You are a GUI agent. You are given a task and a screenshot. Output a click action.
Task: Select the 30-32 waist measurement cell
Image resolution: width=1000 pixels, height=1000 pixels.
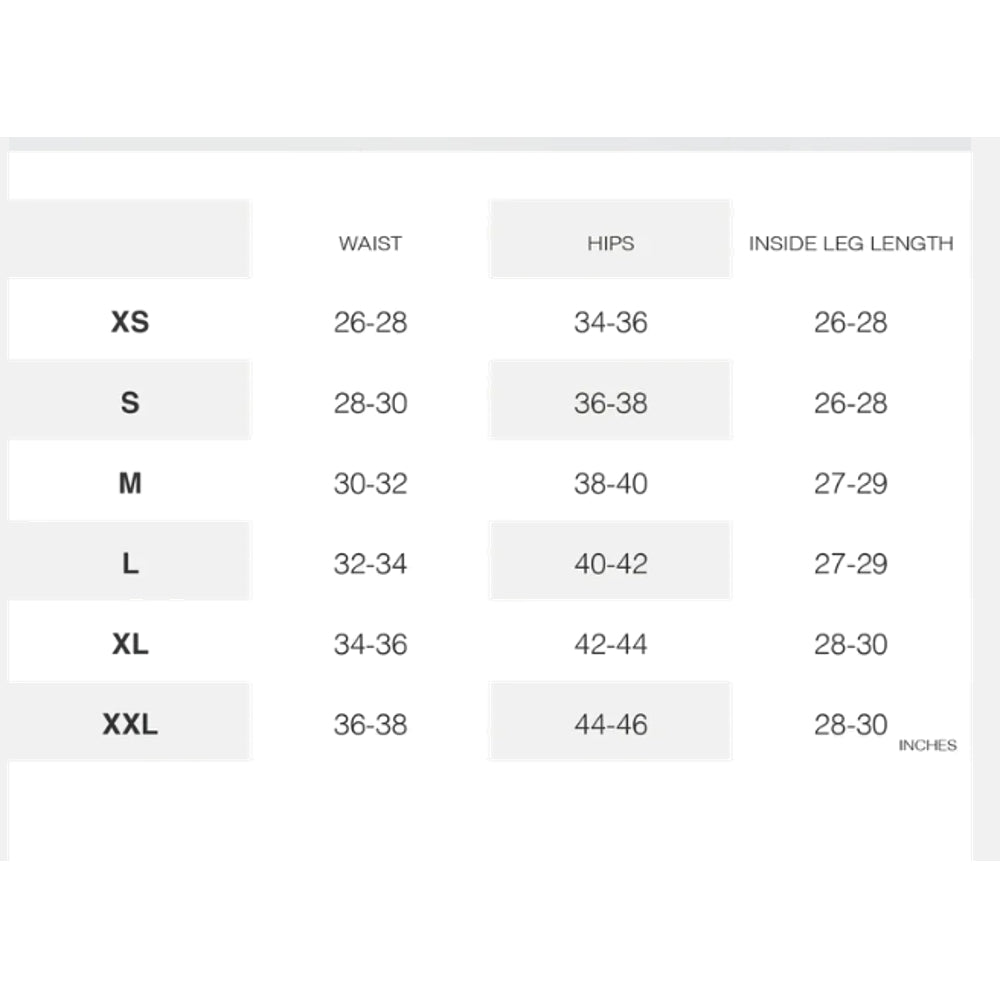370,484
